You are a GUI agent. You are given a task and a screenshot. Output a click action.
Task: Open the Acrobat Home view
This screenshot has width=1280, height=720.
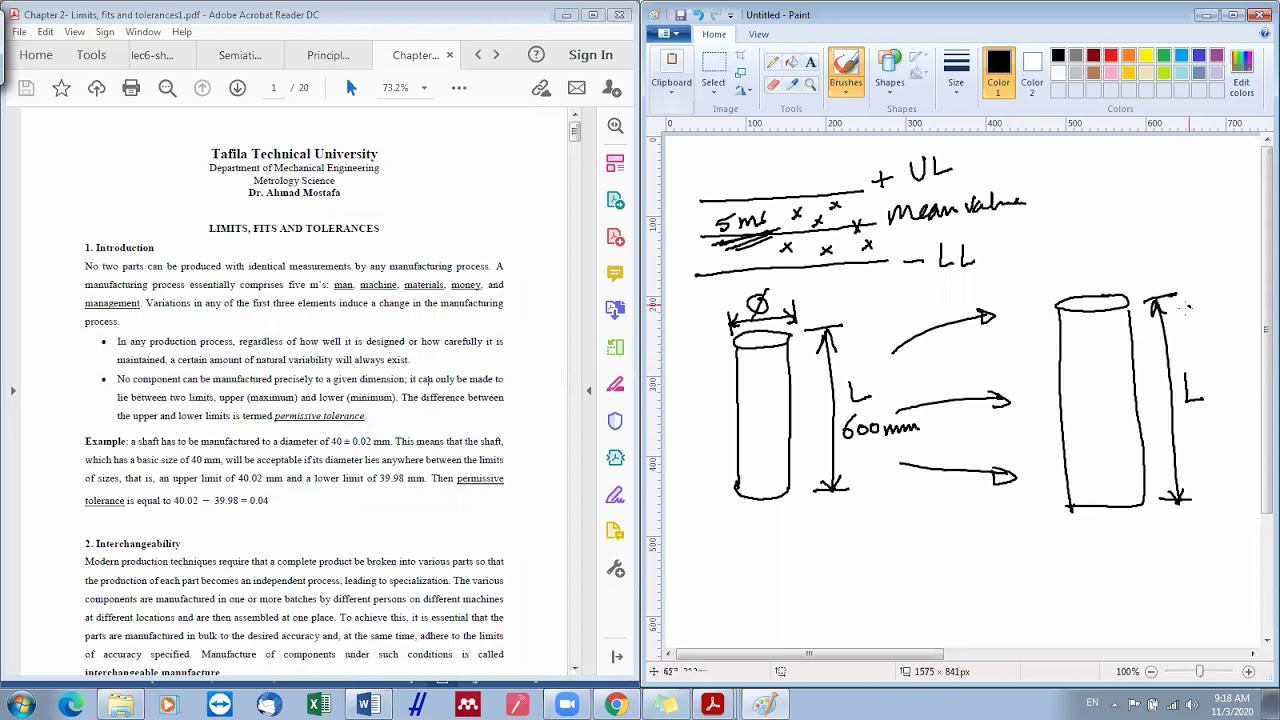point(36,55)
